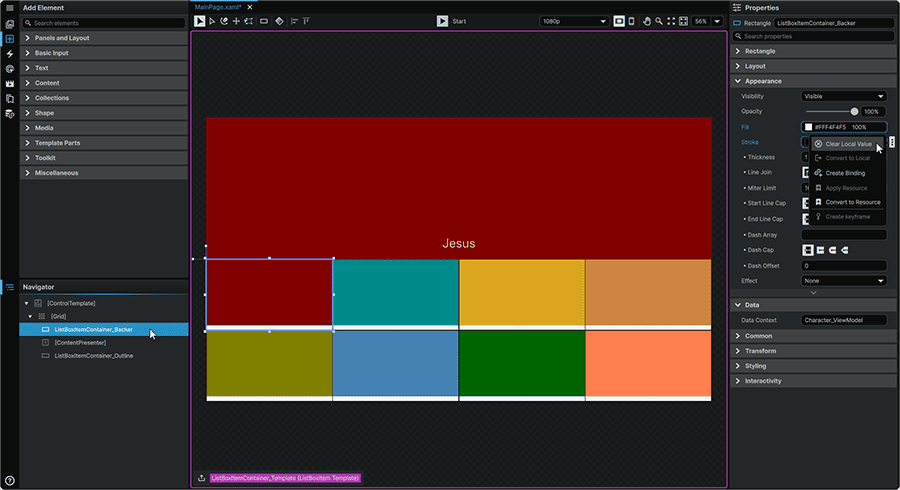900x490 pixels.
Task: Click the Fill color swatch
Action: (808, 127)
